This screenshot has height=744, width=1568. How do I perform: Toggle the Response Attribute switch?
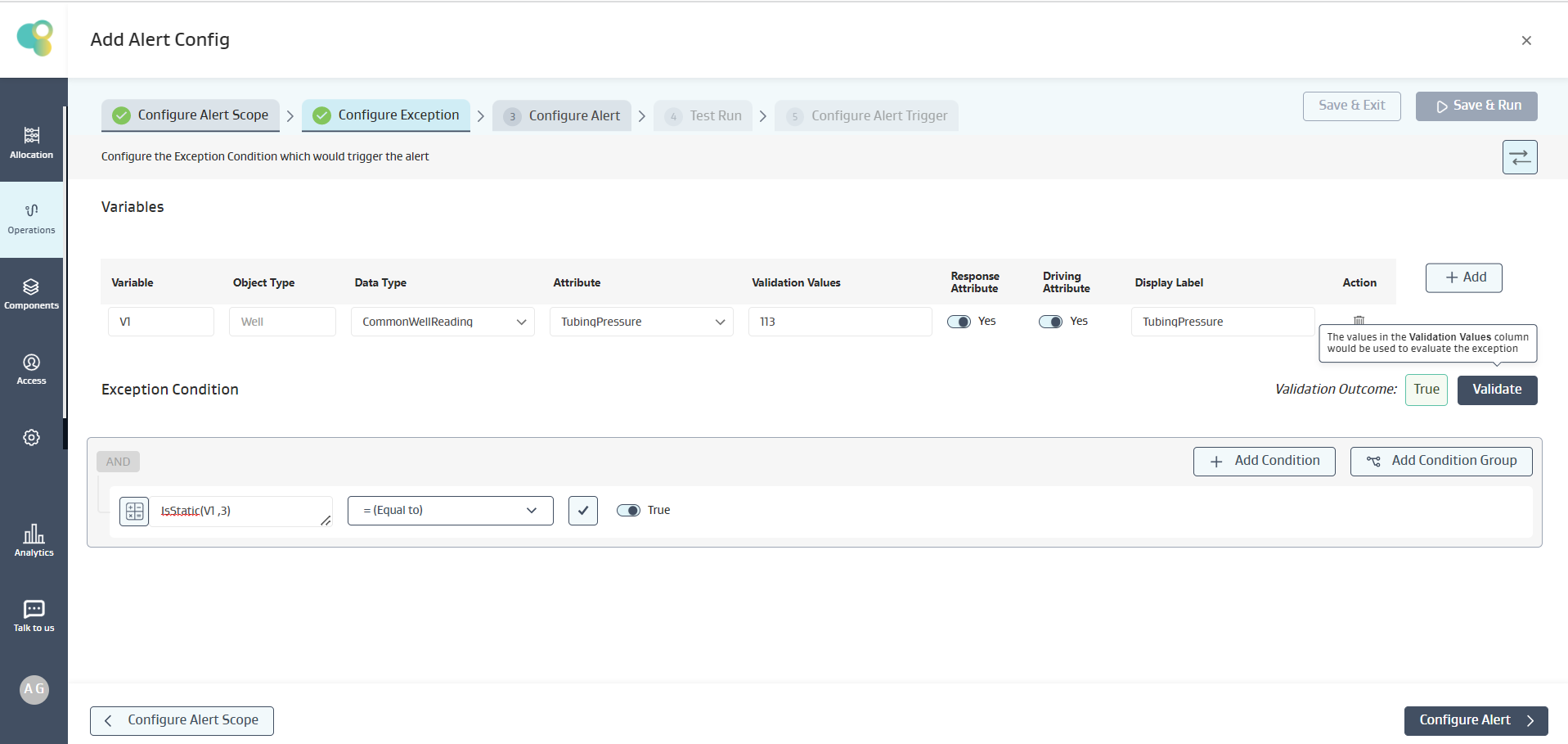pos(959,322)
